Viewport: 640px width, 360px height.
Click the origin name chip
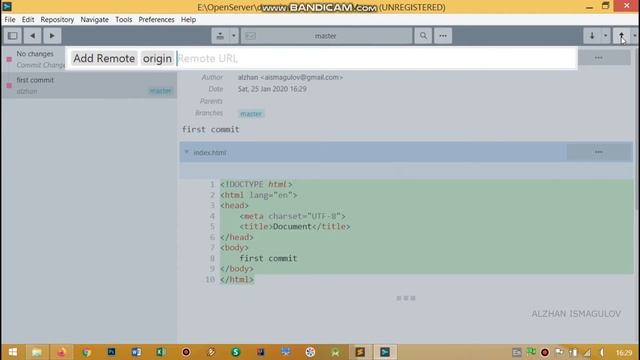pyautogui.click(x=157, y=58)
